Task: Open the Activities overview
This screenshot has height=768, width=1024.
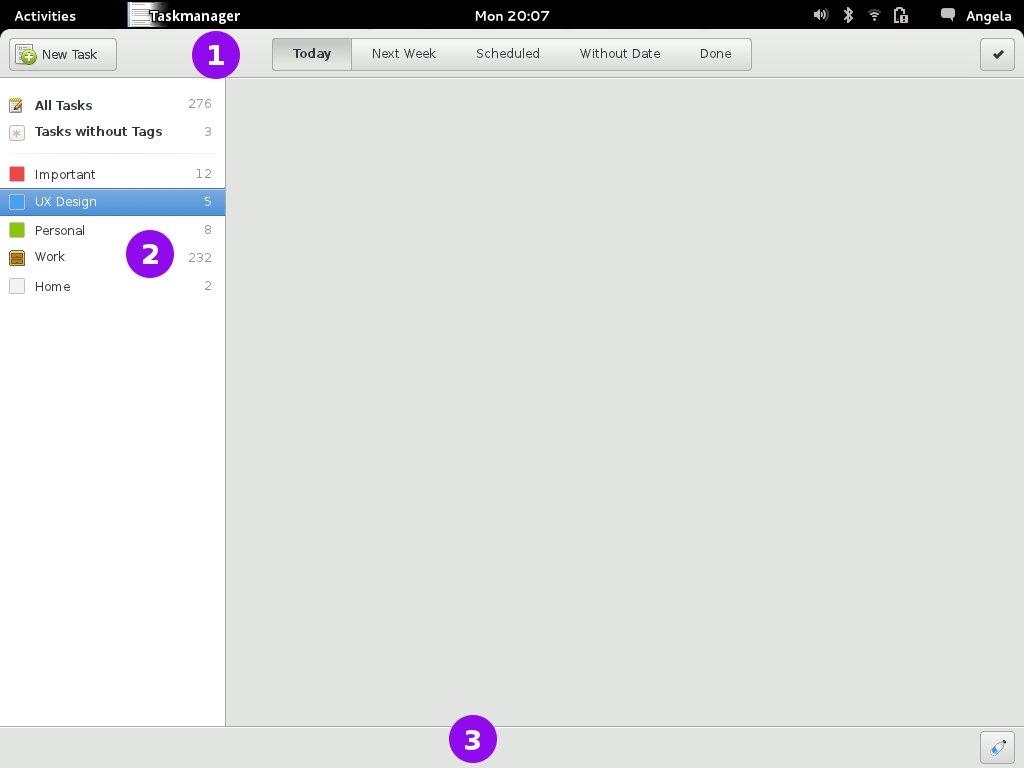Action: click(45, 15)
